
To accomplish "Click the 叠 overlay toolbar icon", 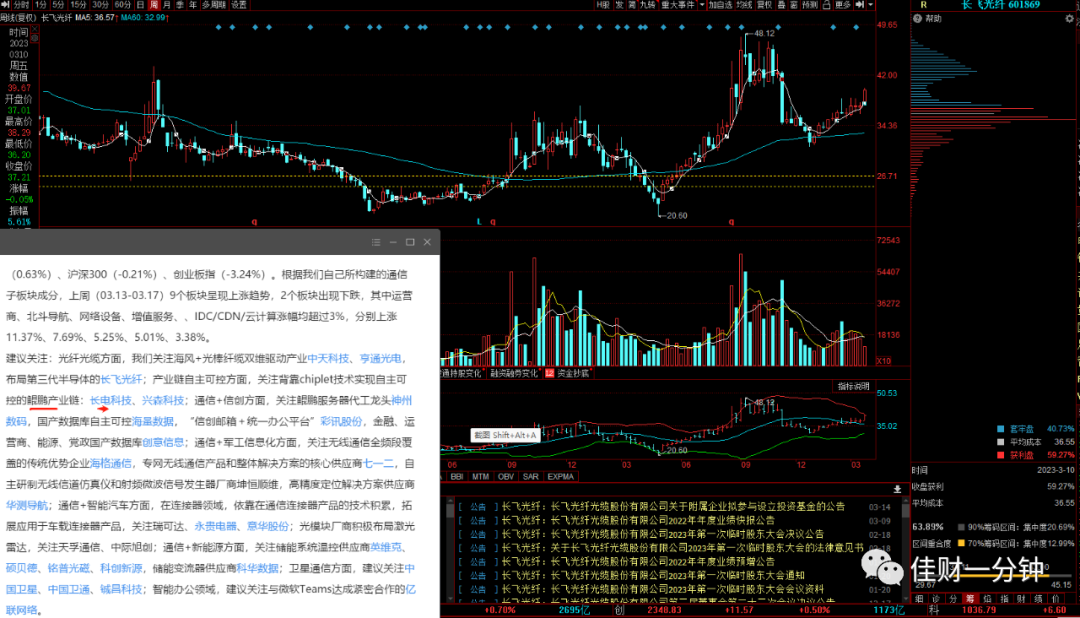I will coord(781,4).
